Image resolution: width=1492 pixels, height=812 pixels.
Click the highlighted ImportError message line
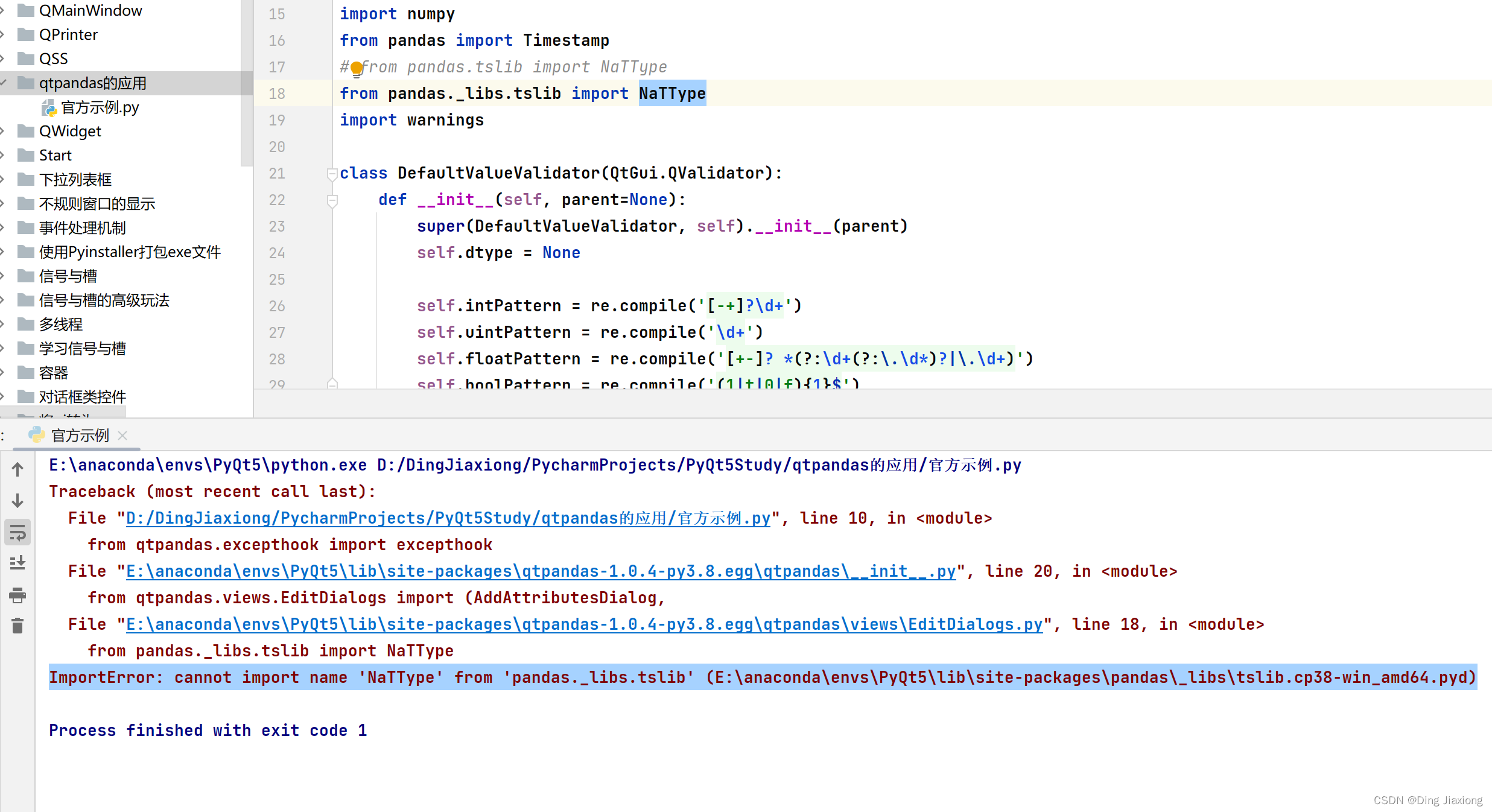point(763,677)
